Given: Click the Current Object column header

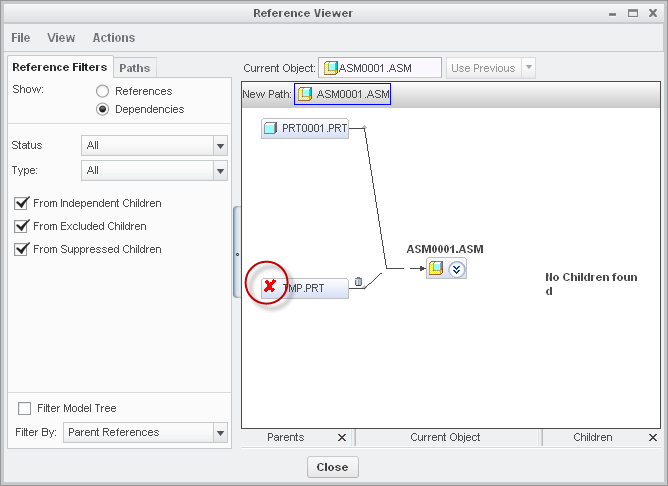Looking at the screenshot, I should (x=445, y=437).
